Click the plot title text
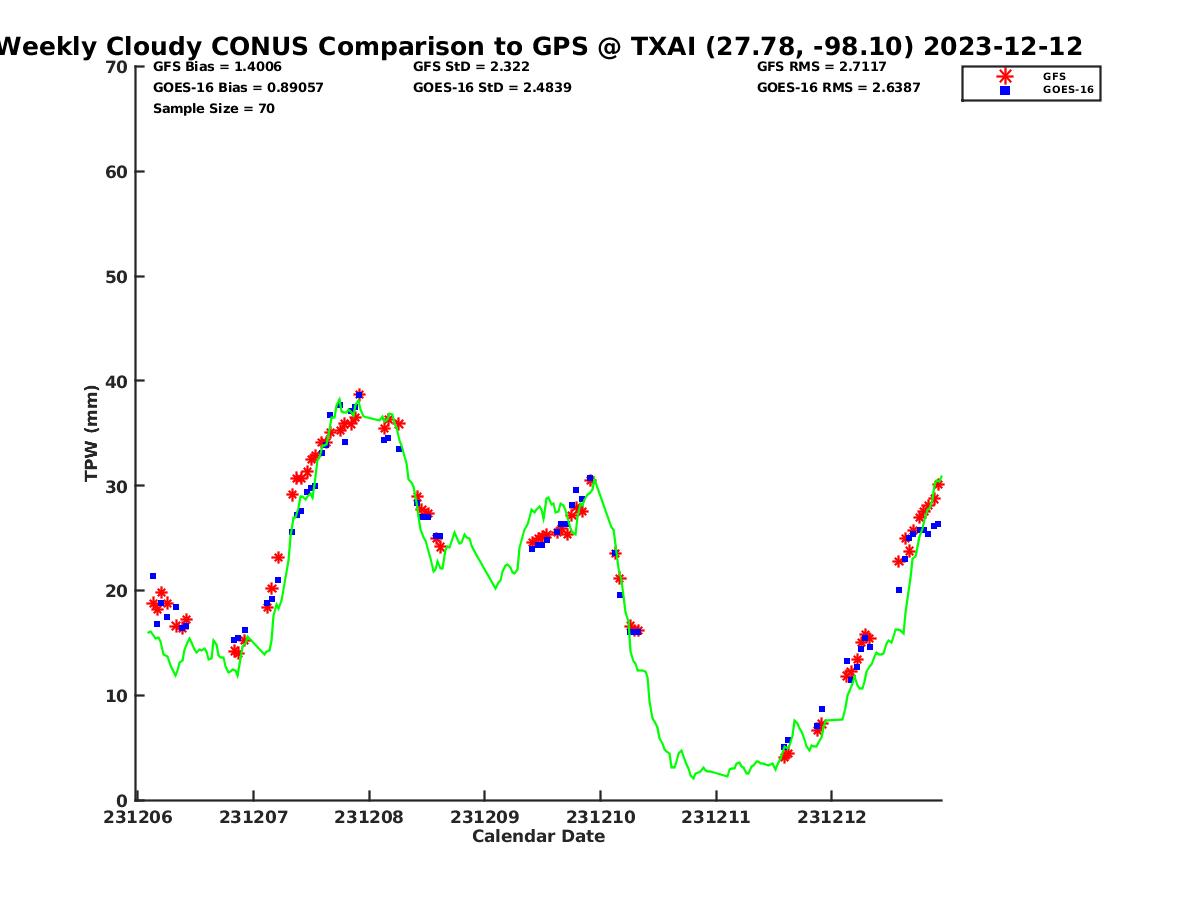This screenshot has height=900, width=1200. point(540,46)
